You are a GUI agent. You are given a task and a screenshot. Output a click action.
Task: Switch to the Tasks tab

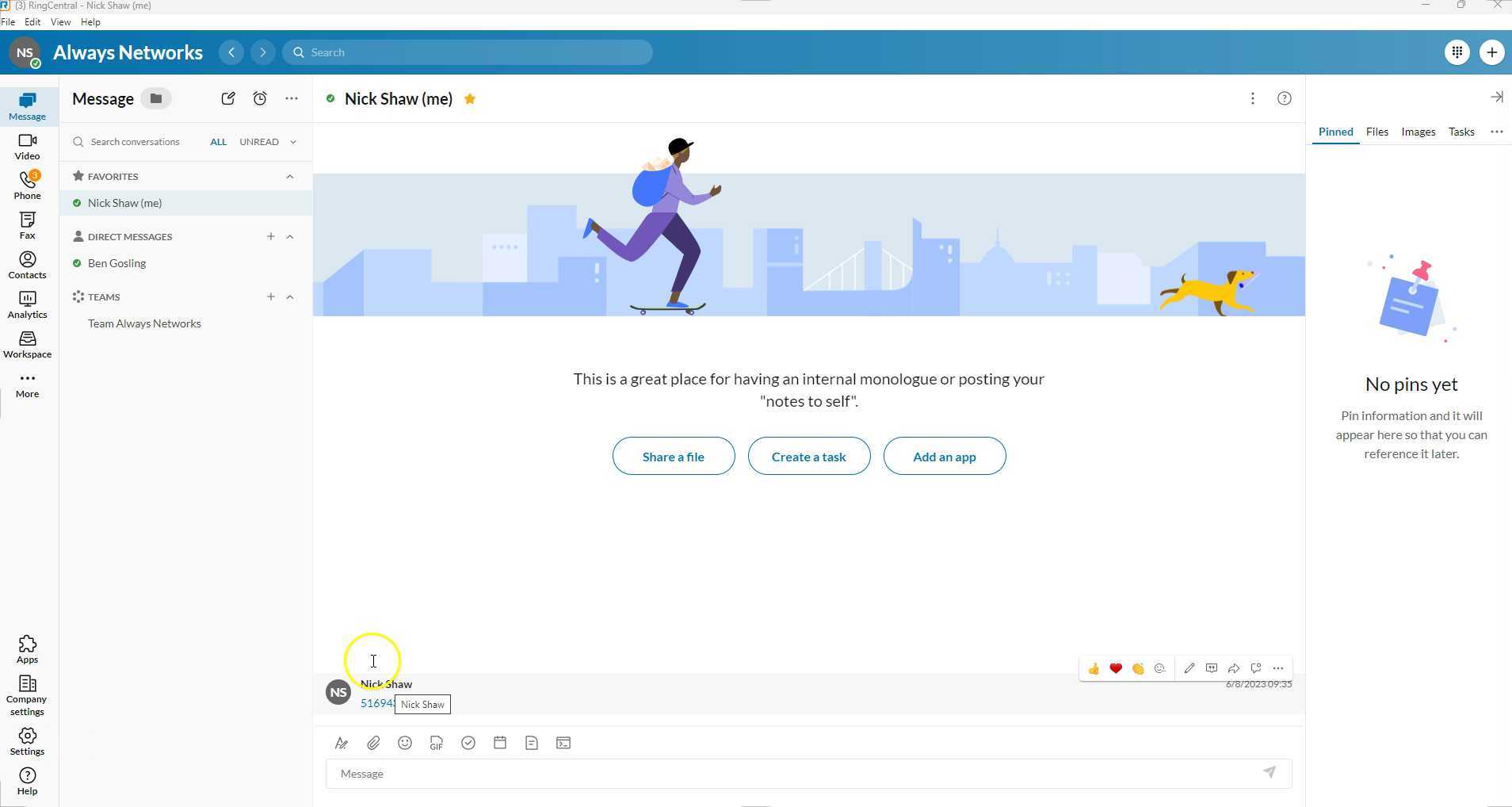coord(1461,132)
